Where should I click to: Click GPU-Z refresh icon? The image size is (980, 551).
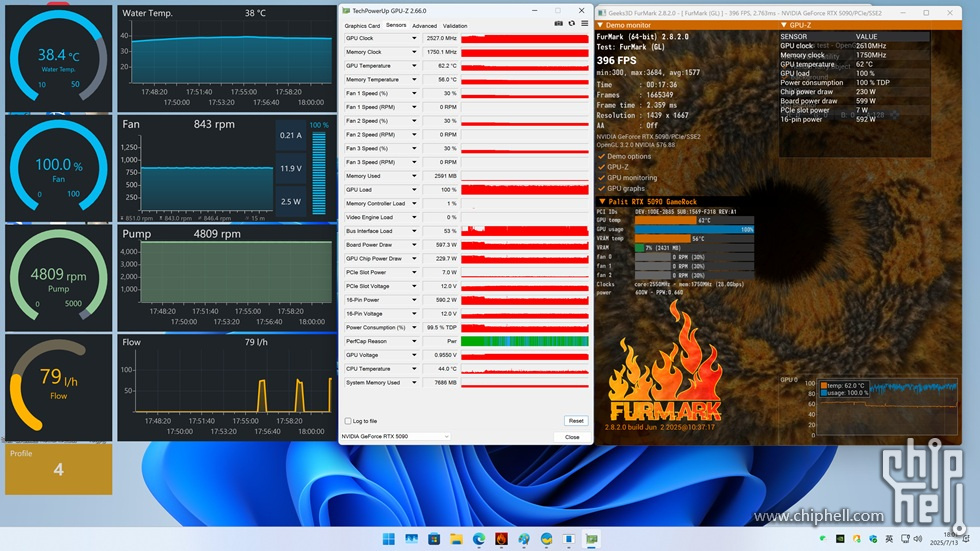pyautogui.click(x=571, y=24)
